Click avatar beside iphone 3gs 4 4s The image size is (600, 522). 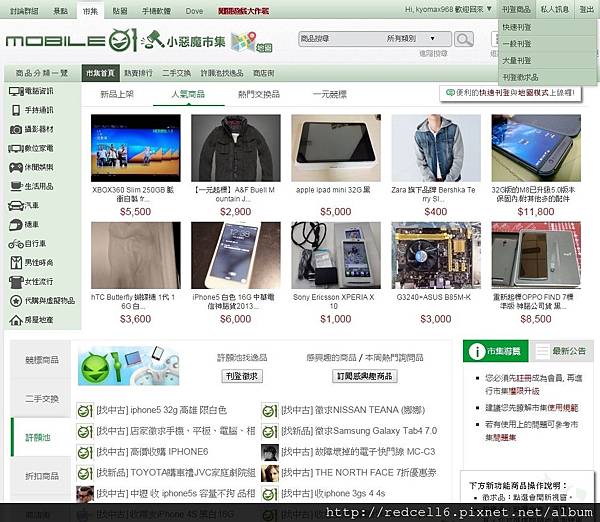point(269,494)
